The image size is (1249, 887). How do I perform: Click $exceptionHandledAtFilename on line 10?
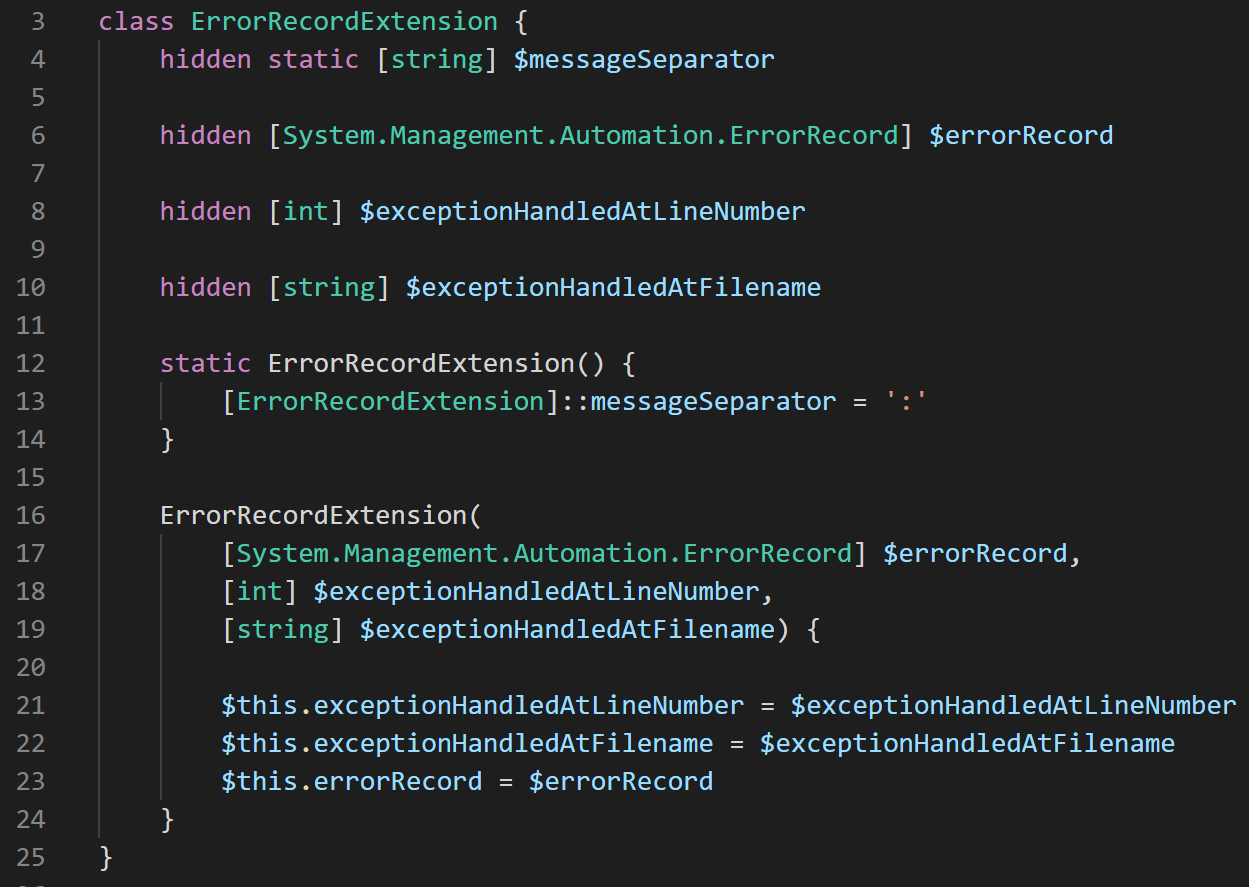613,287
